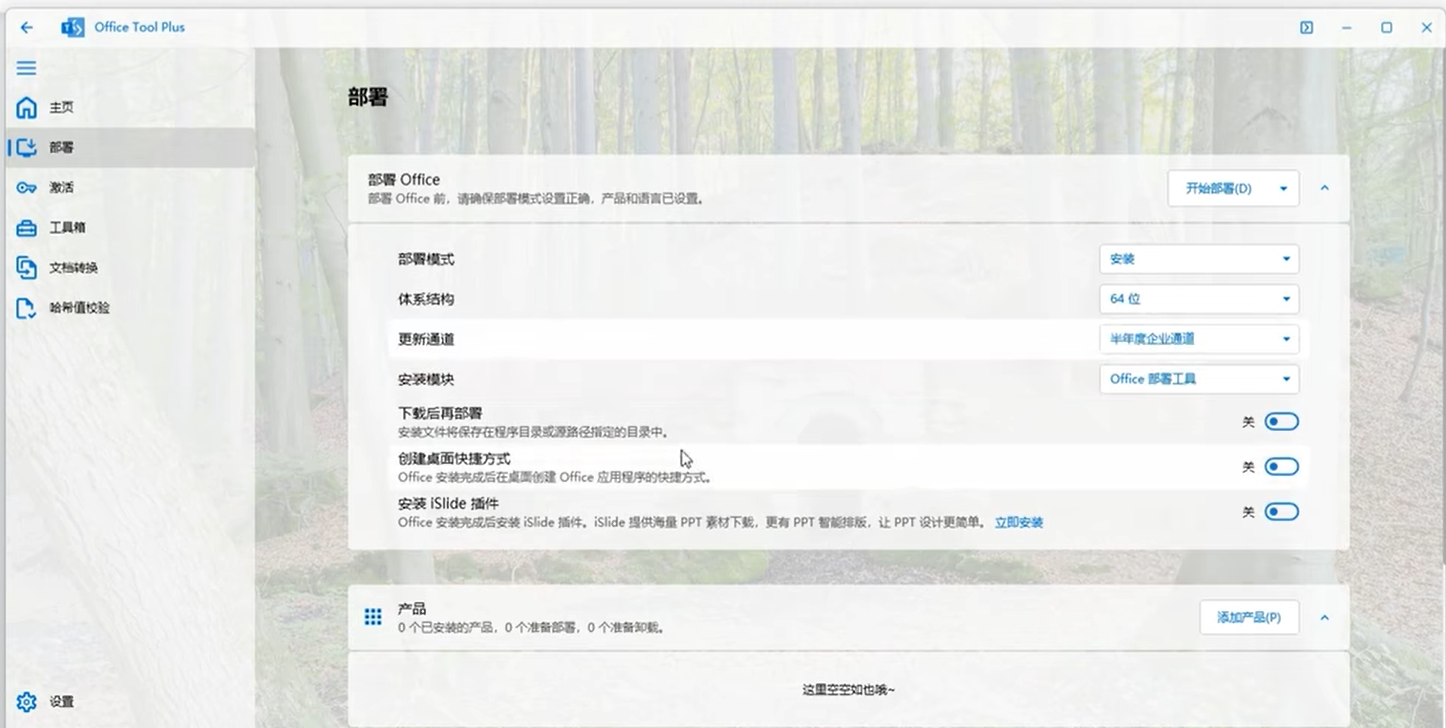Image resolution: width=1446 pixels, height=728 pixels.
Task: Toggle 下载后再部署 switch
Action: click(1281, 422)
